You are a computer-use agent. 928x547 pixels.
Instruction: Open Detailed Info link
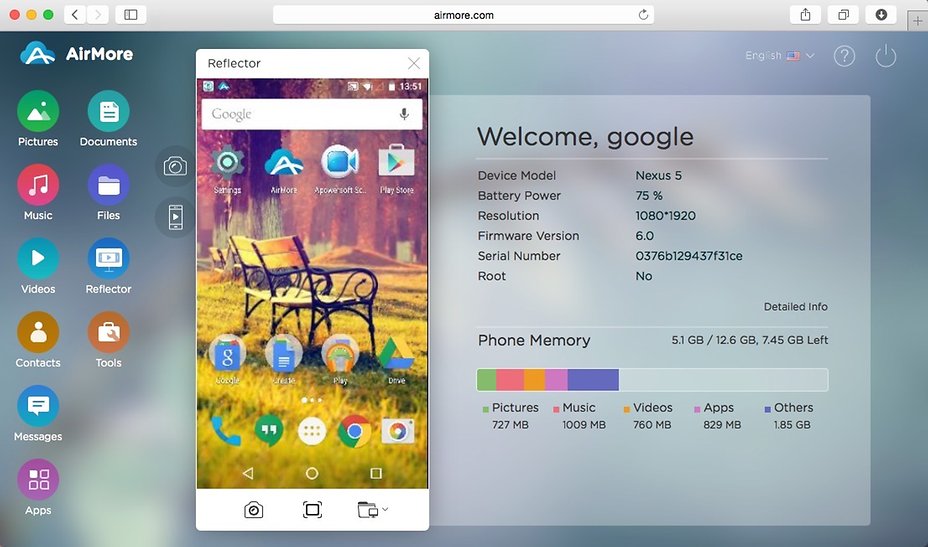pyautogui.click(x=795, y=307)
